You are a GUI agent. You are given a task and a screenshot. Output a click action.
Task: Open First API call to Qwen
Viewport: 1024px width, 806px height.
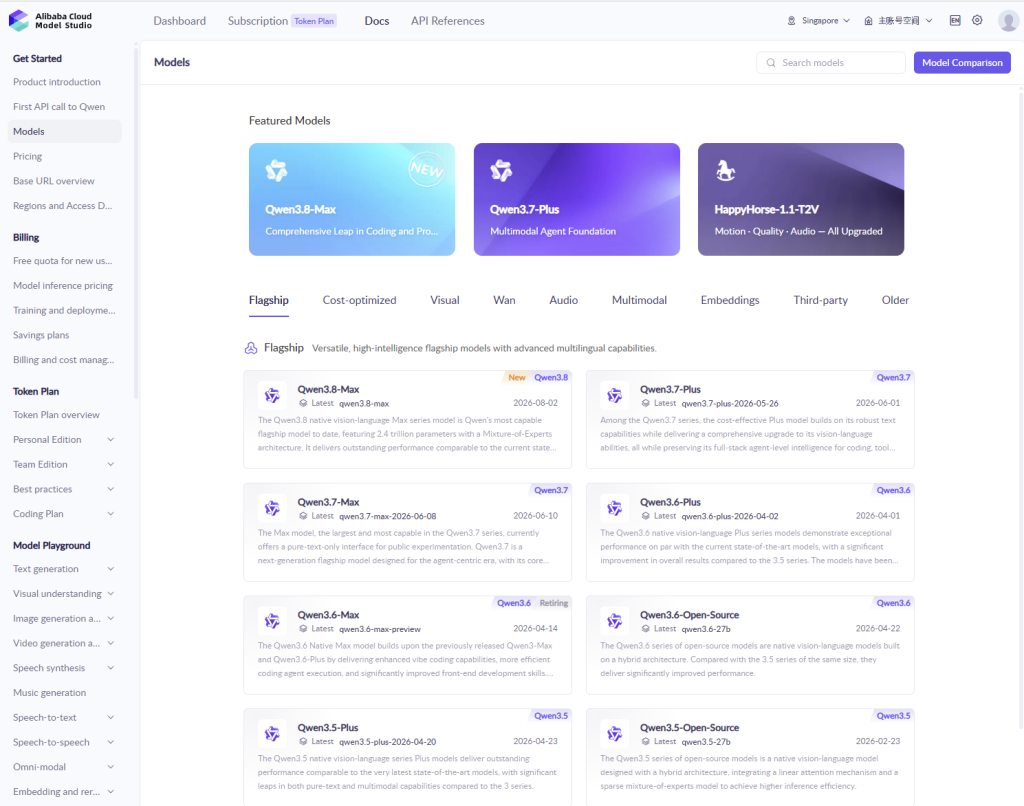click(x=59, y=106)
